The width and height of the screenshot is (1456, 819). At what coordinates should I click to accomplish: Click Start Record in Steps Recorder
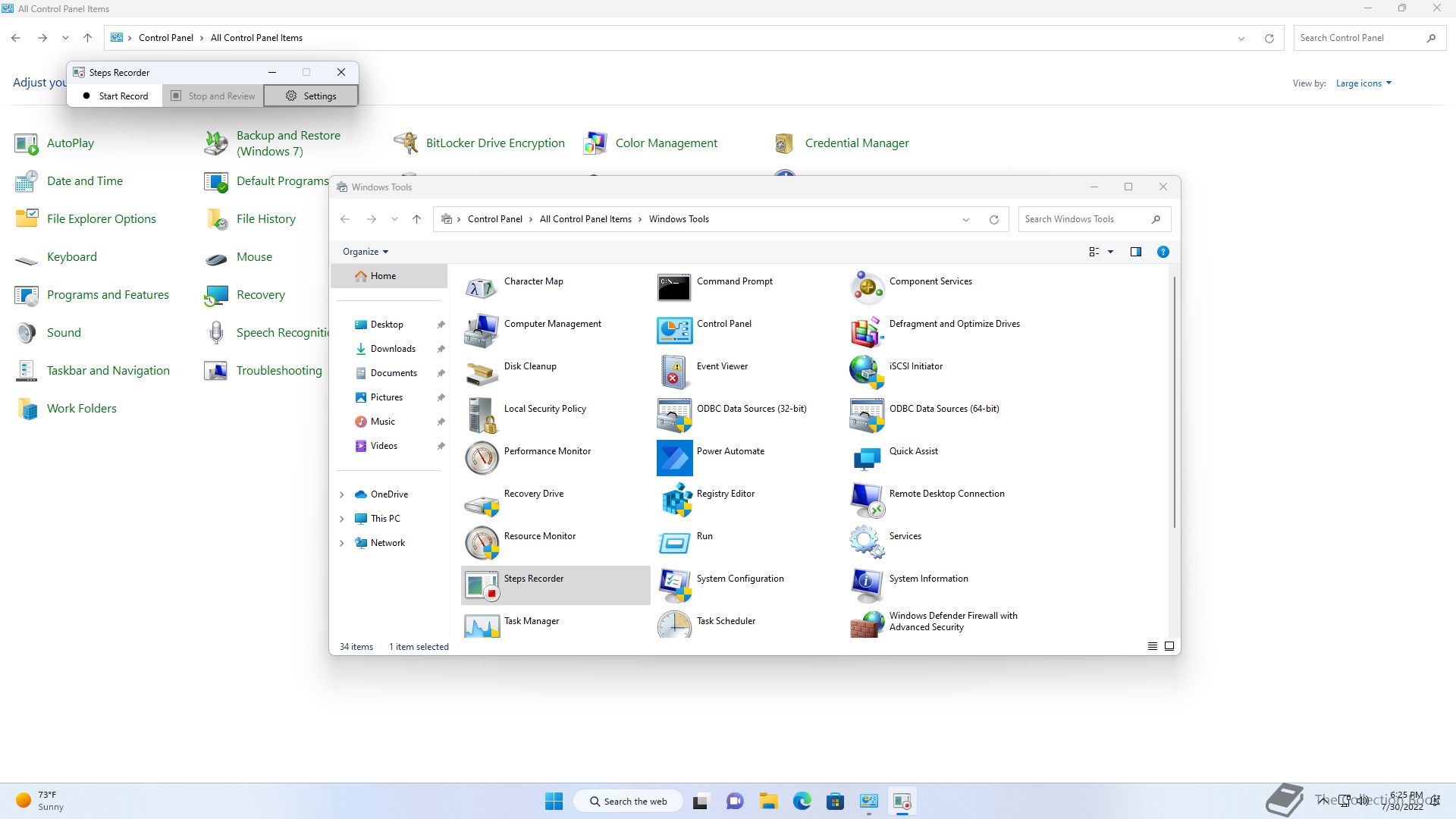115,96
